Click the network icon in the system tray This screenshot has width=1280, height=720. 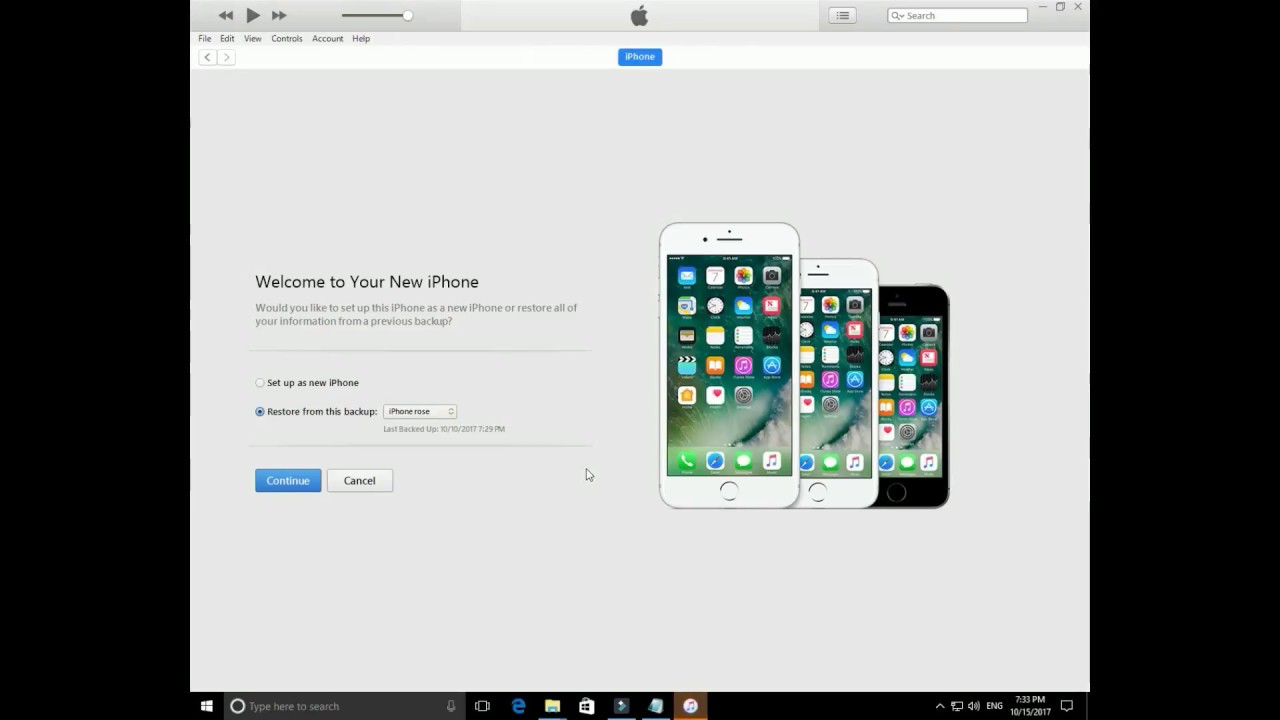click(957, 706)
